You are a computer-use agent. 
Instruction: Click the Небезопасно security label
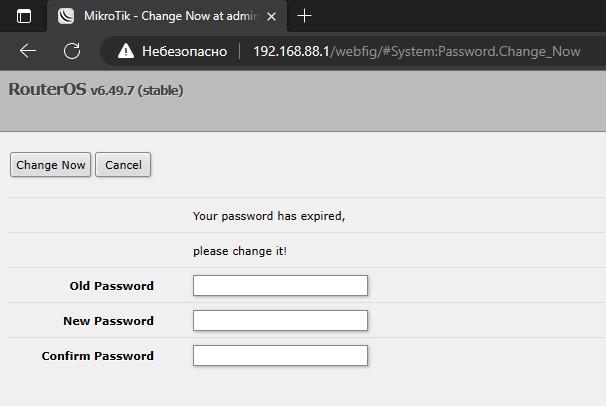pyautogui.click(x=184, y=51)
